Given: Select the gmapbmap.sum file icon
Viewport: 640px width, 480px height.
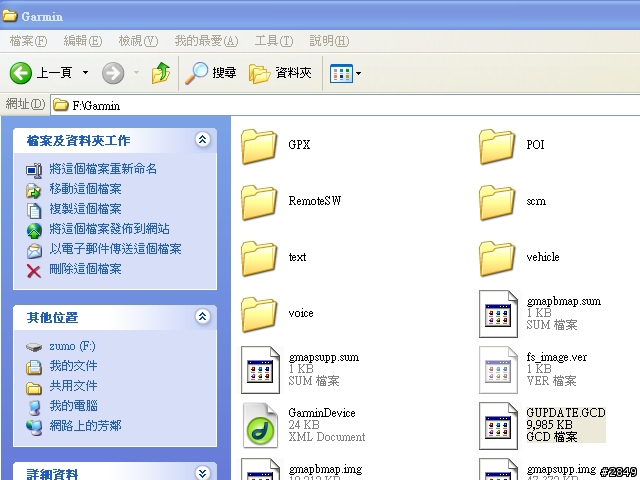Looking at the screenshot, I should tap(498, 314).
